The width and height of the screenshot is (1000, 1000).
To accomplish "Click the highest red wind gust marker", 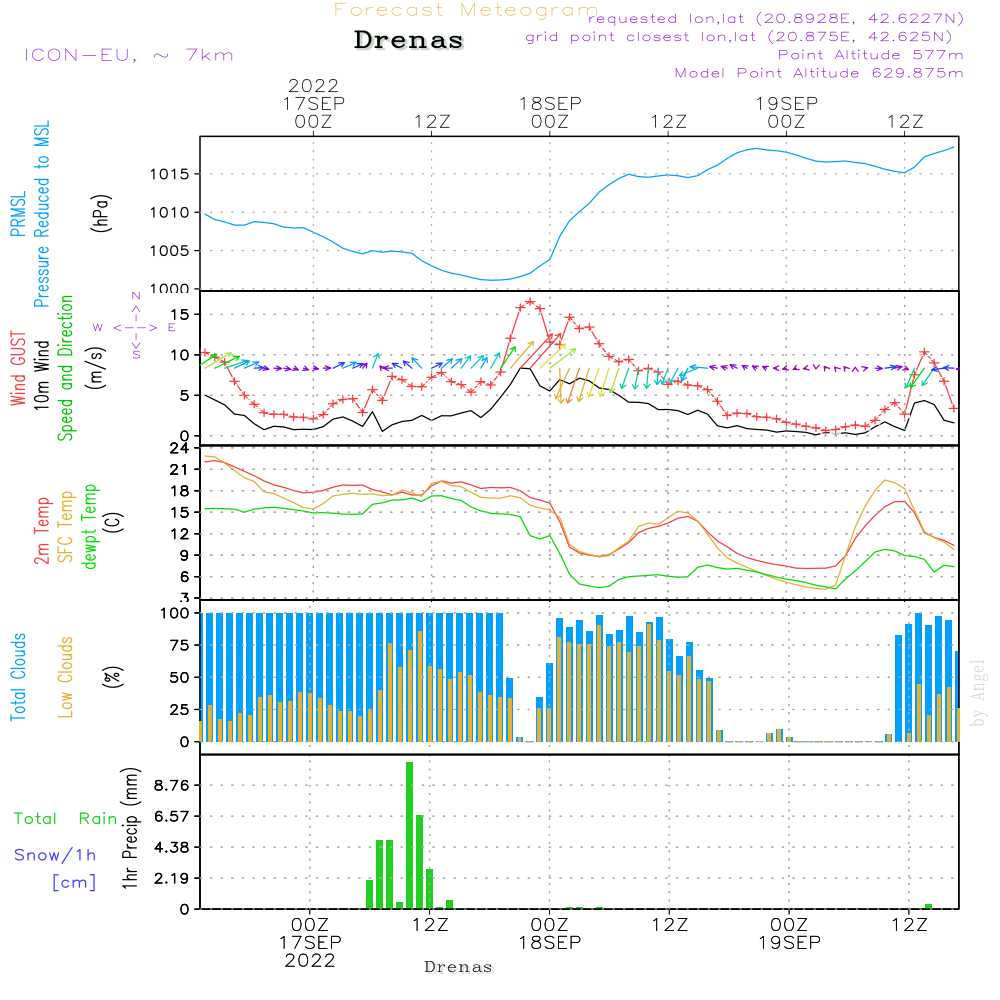I will [x=530, y=302].
